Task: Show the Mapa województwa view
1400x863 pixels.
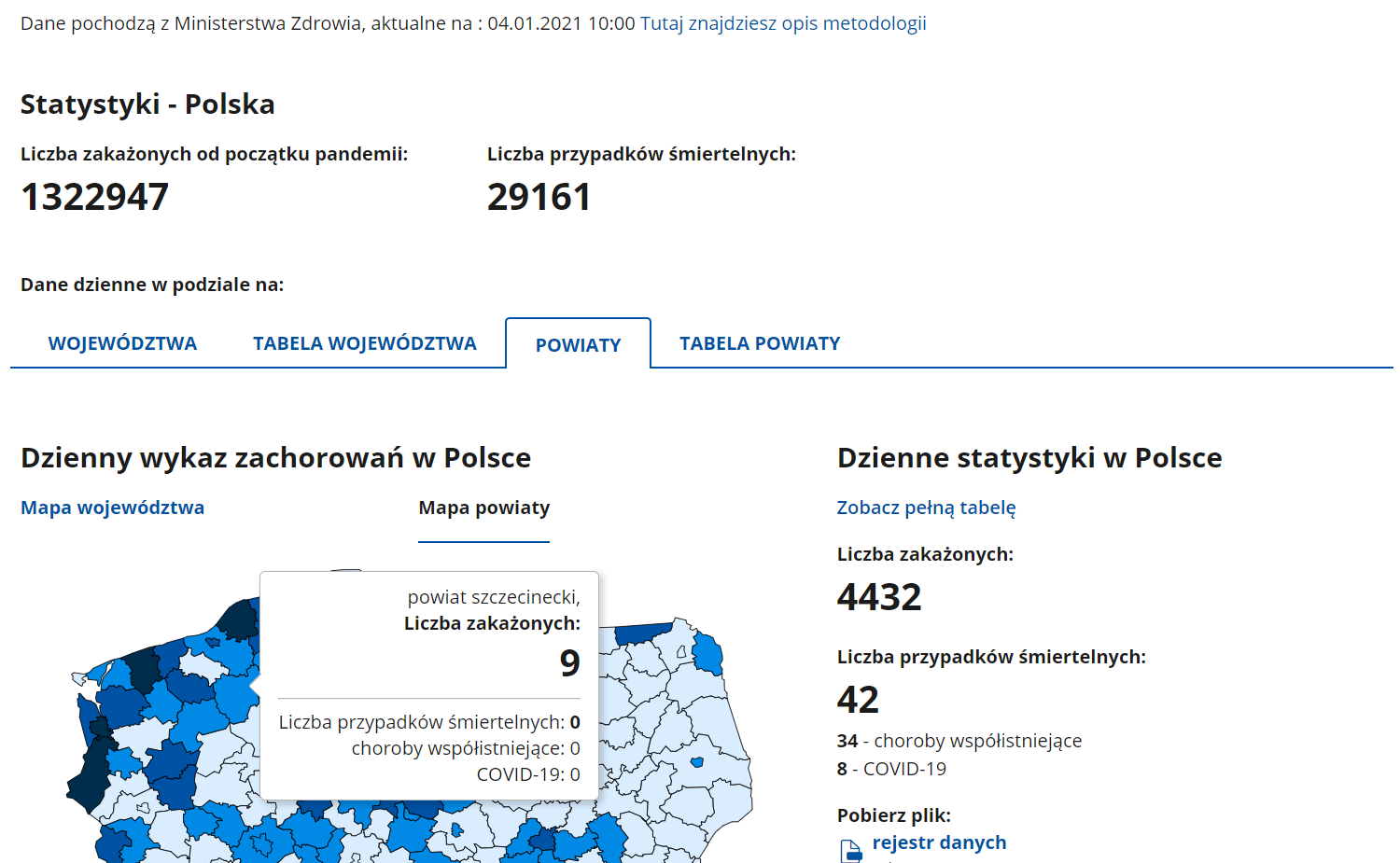Action: click(113, 508)
